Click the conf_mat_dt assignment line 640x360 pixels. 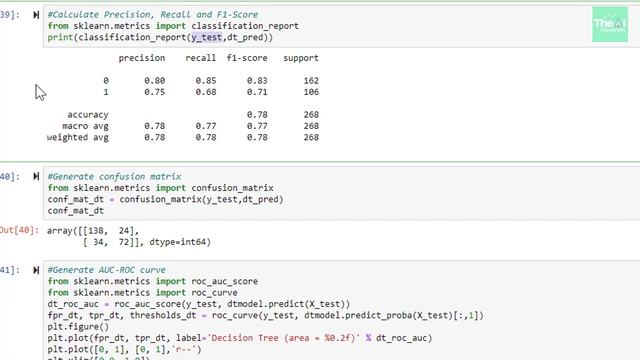click(x=165, y=200)
